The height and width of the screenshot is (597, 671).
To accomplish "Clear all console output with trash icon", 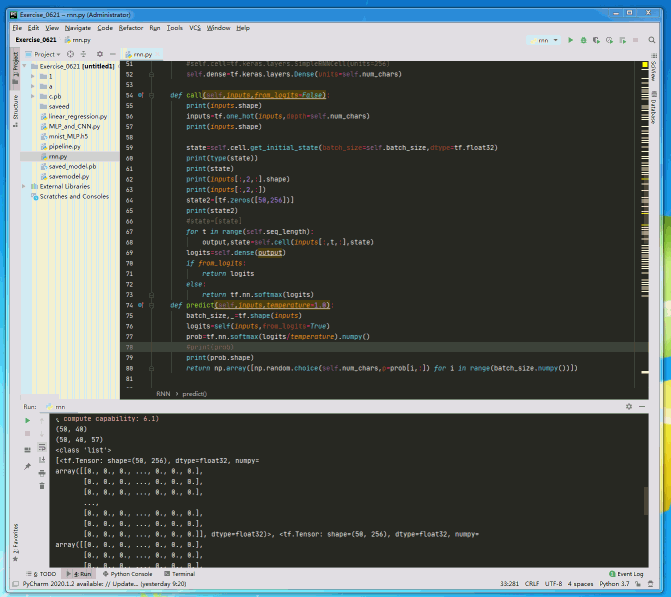I will tap(42, 486).
